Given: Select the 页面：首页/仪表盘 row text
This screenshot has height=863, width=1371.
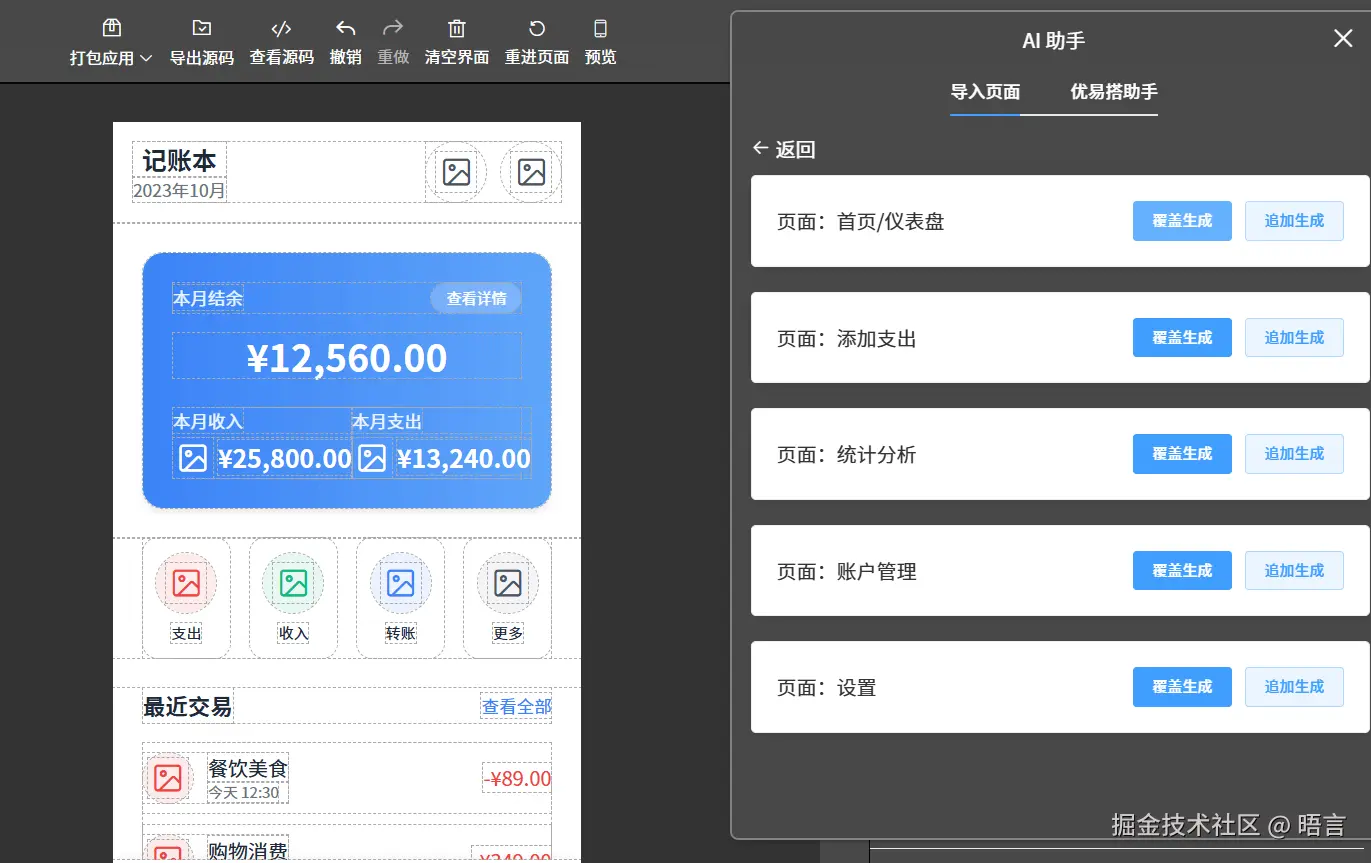Looking at the screenshot, I should point(860,222).
